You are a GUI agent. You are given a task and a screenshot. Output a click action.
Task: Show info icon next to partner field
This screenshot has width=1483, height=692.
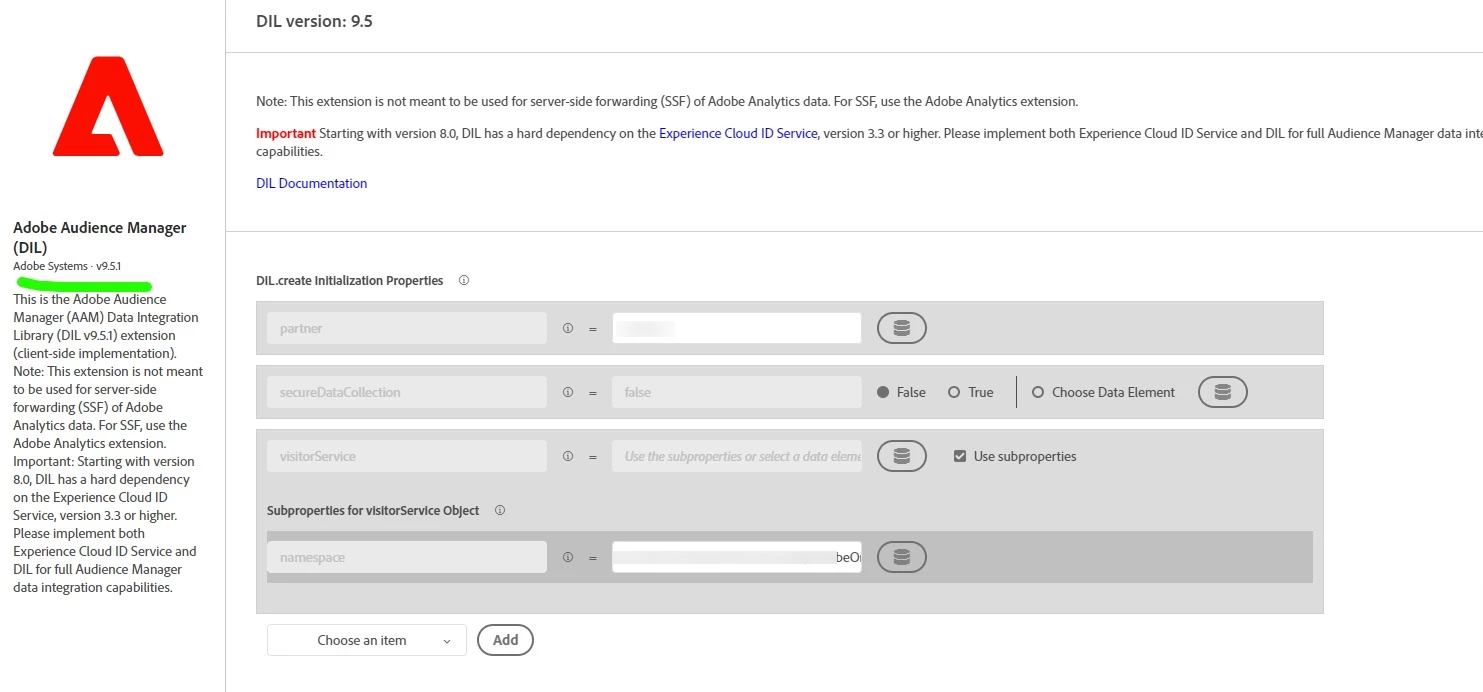[568, 328]
